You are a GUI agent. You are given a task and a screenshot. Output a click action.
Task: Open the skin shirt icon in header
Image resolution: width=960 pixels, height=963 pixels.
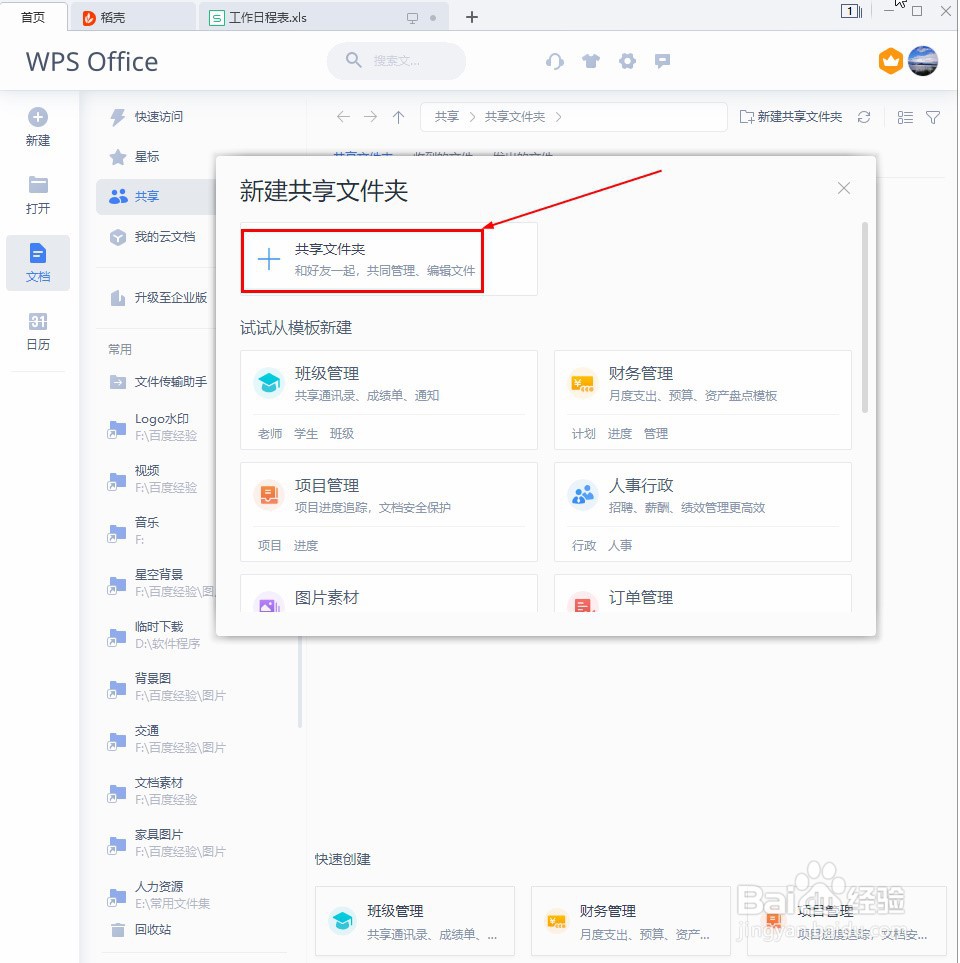(x=591, y=61)
